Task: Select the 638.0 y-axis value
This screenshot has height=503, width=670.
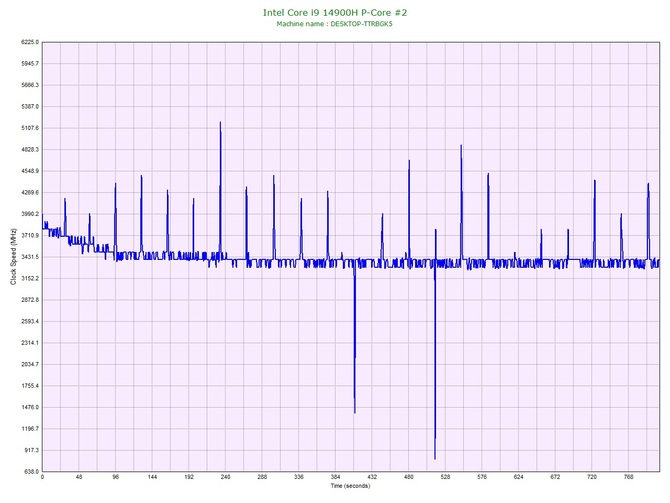Action: [x=31, y=472]
